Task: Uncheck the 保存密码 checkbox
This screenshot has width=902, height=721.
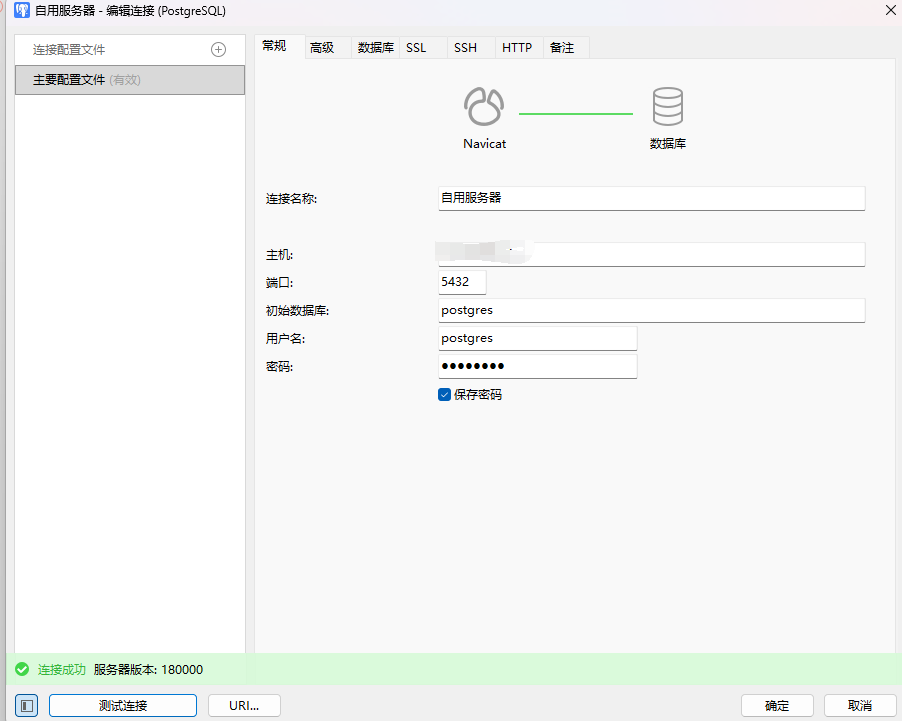Action: [444, 395]
